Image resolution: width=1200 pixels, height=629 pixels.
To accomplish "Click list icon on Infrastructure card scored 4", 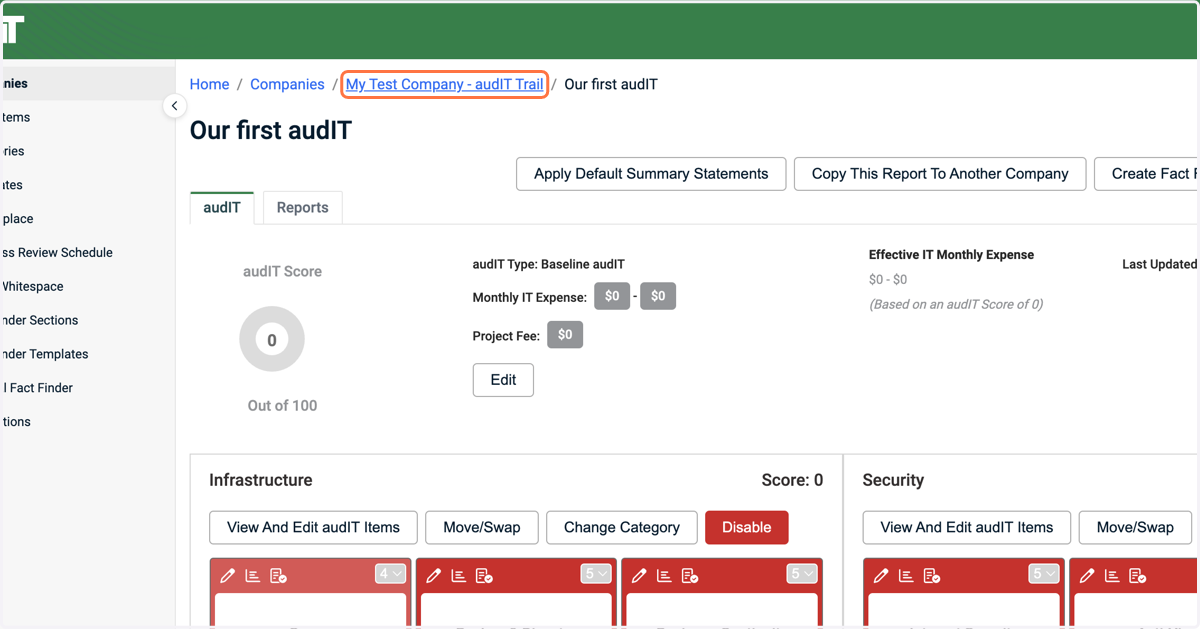I will coord(253,575).
